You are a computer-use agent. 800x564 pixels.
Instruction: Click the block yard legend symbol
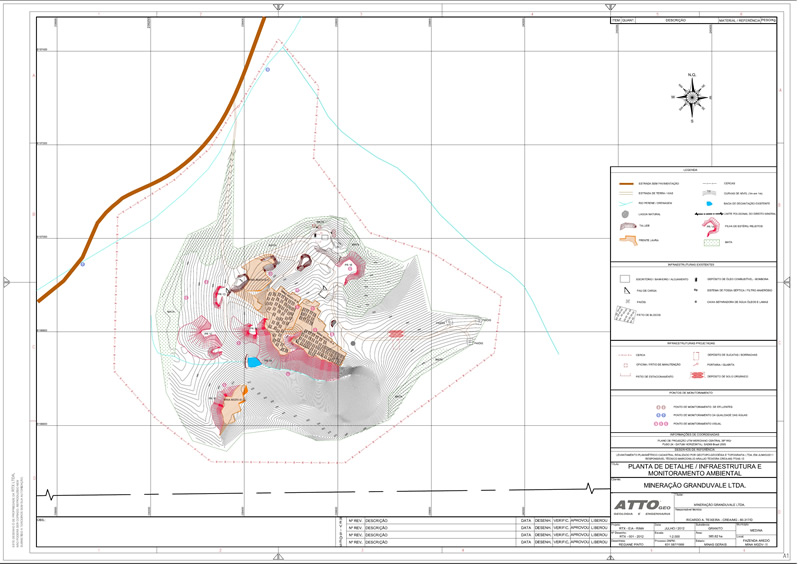pyautogui.click(x=628, y=314)
